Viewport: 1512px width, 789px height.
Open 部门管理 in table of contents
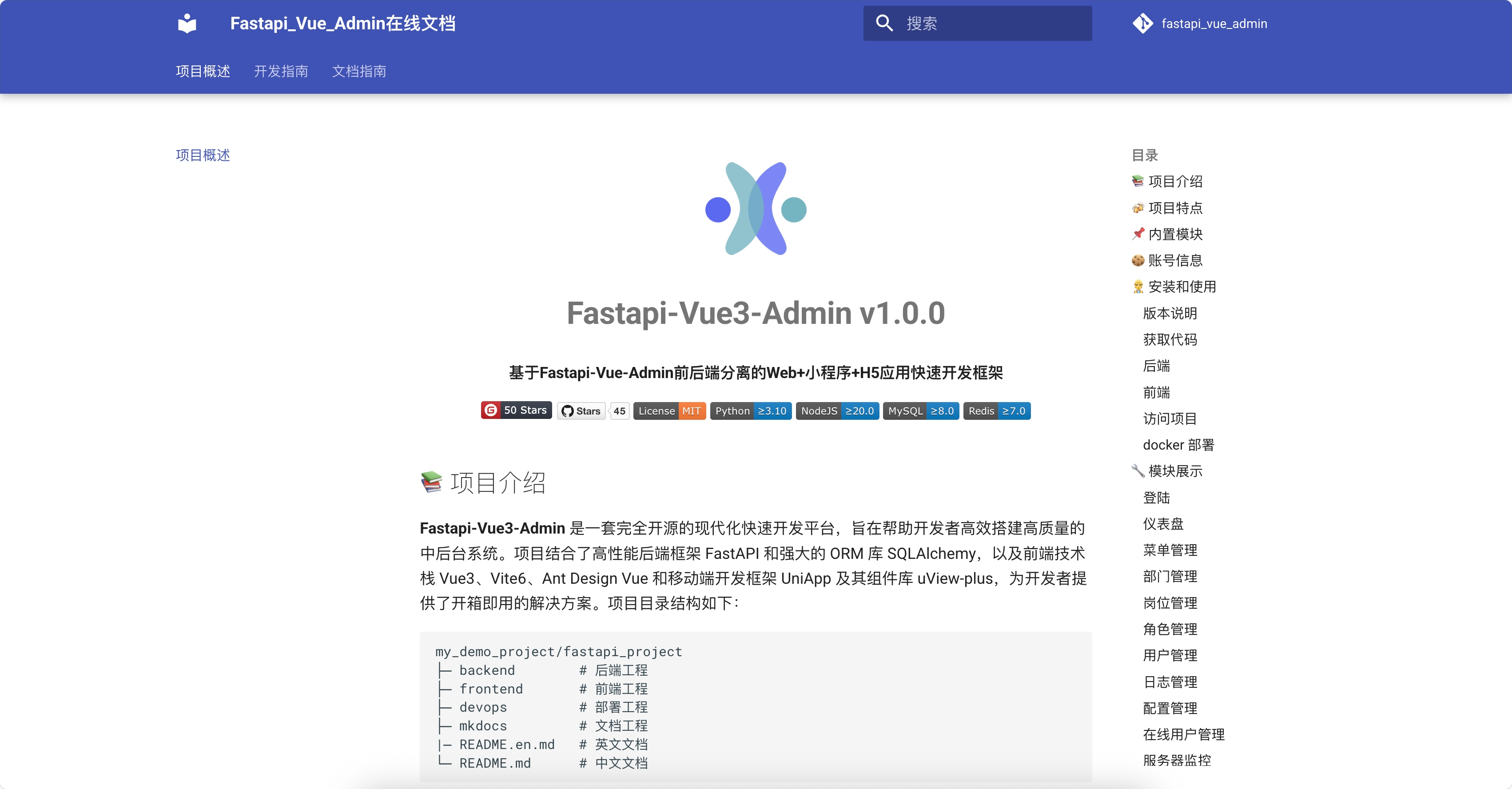pos(1170,577)
